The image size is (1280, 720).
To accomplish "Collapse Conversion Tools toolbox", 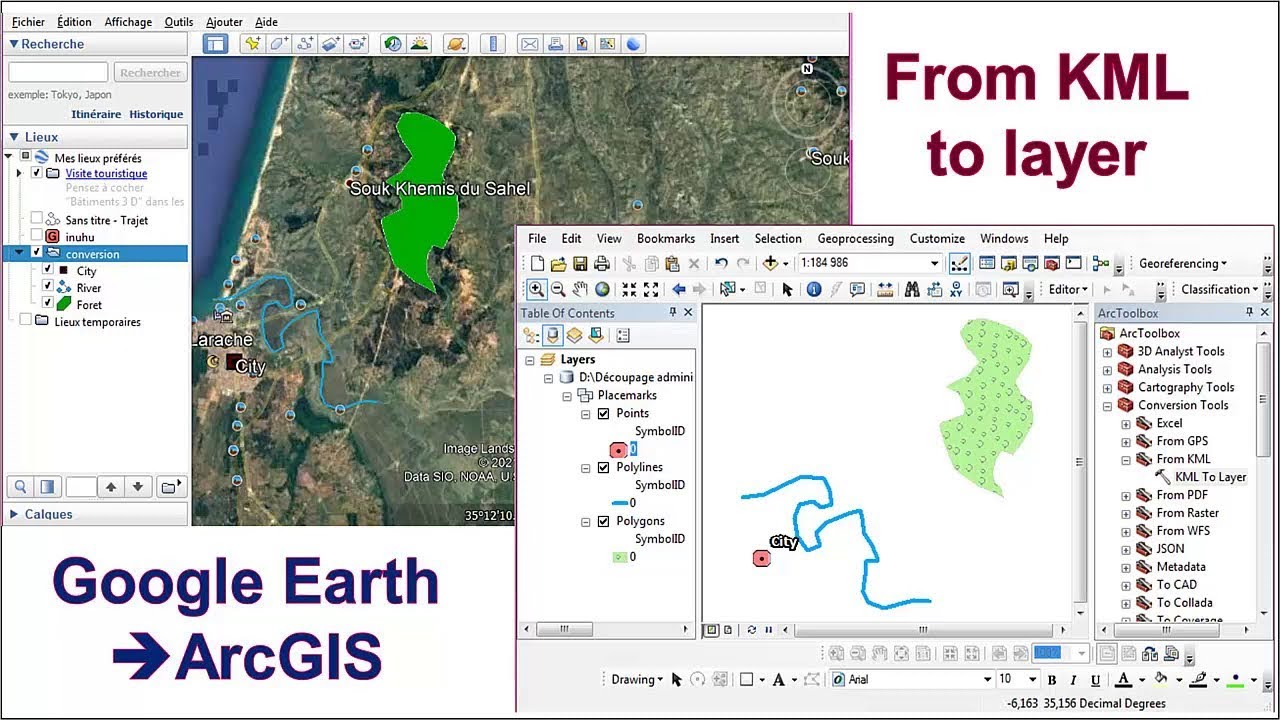I will click(1107, 406).
